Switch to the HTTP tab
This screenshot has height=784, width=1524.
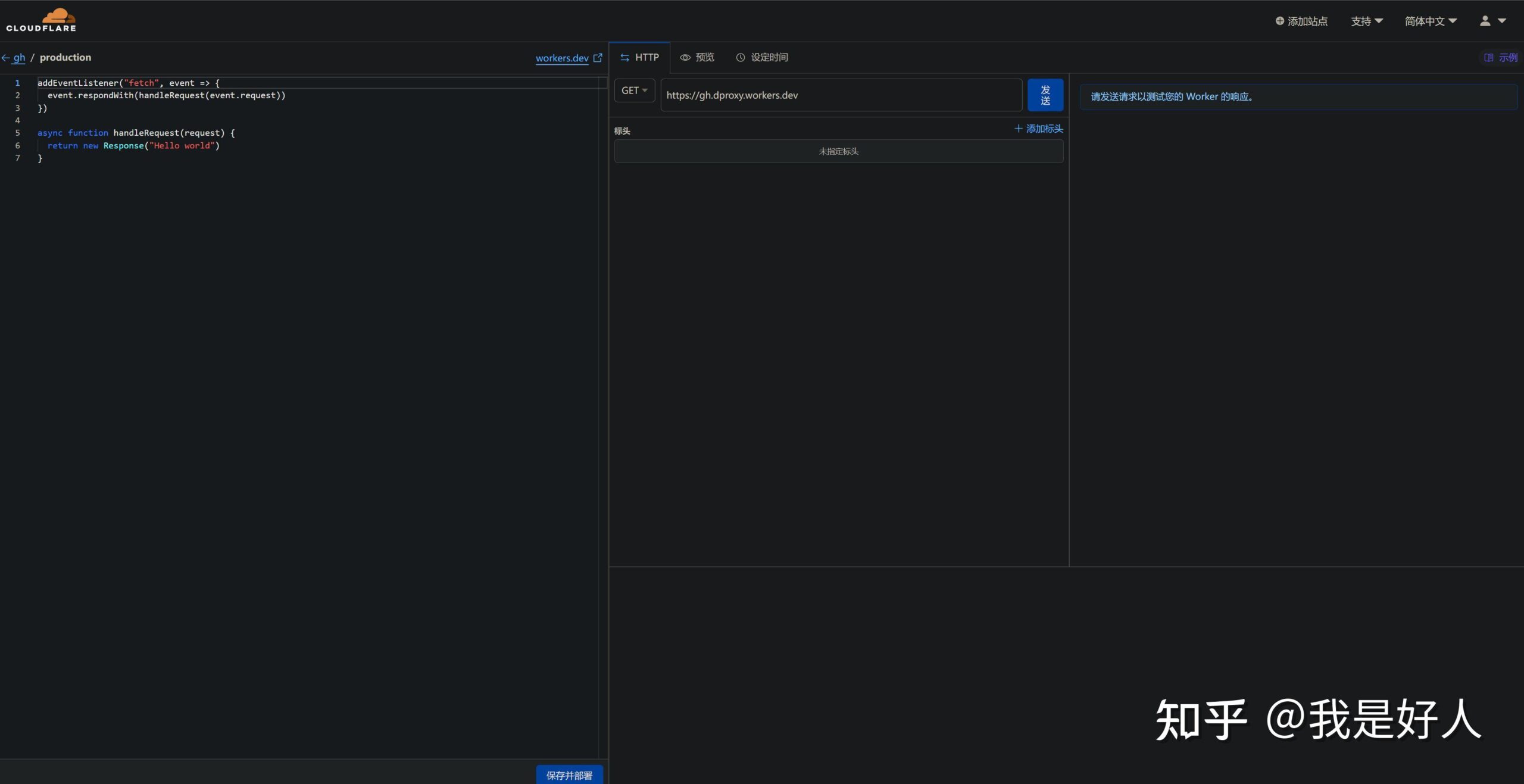639,57
